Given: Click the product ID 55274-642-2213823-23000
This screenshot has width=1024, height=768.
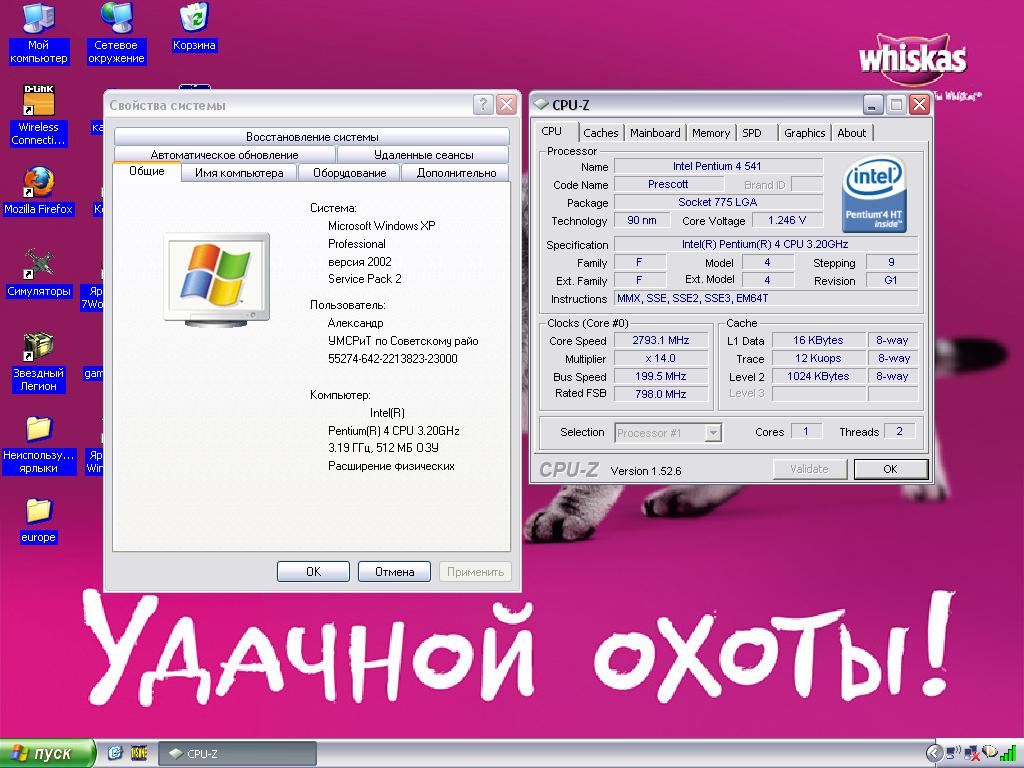Looking at the screenshot, I should [392, 359].
